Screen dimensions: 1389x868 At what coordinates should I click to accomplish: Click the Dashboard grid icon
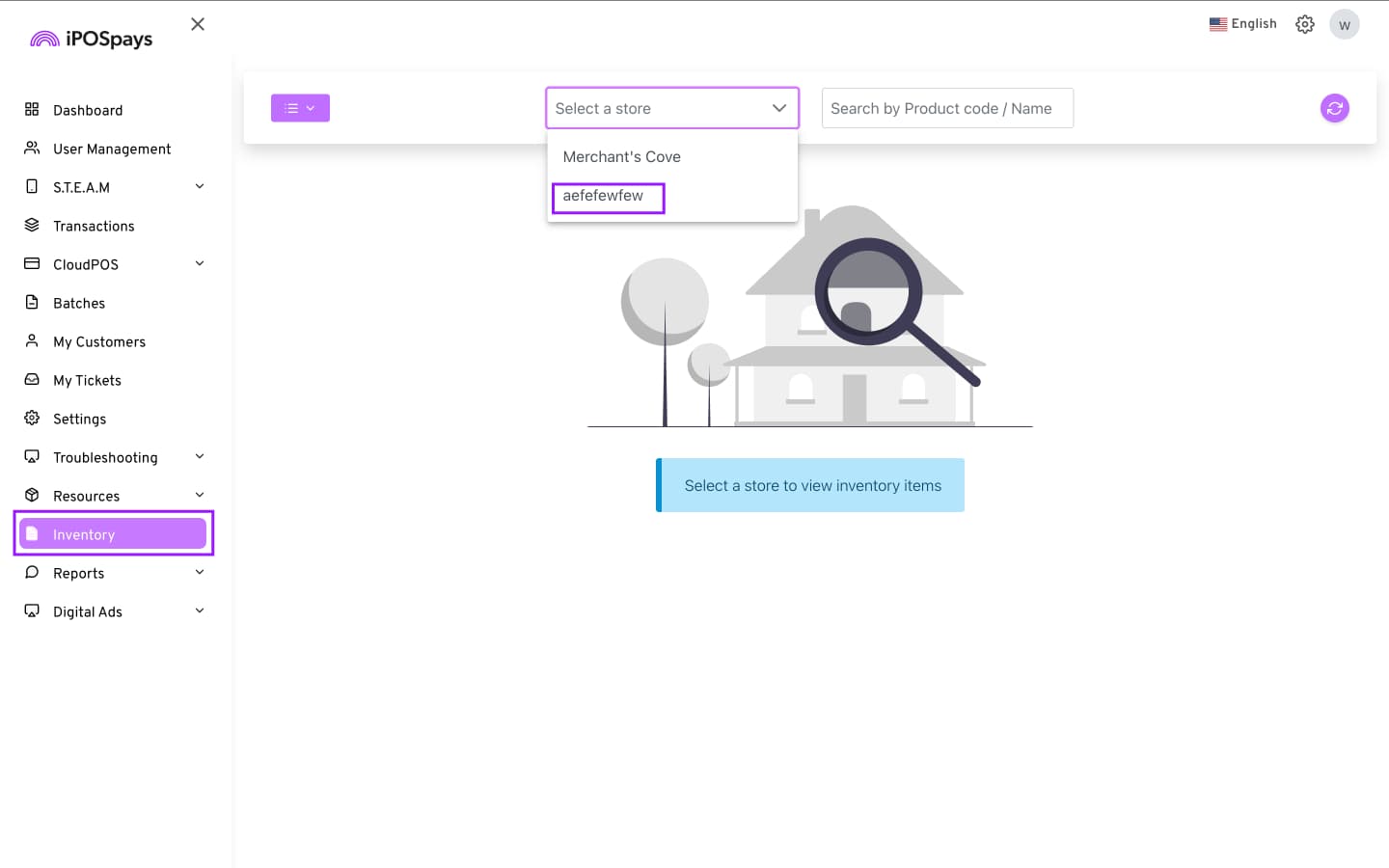pyautogui.click(x=32, y=110)
